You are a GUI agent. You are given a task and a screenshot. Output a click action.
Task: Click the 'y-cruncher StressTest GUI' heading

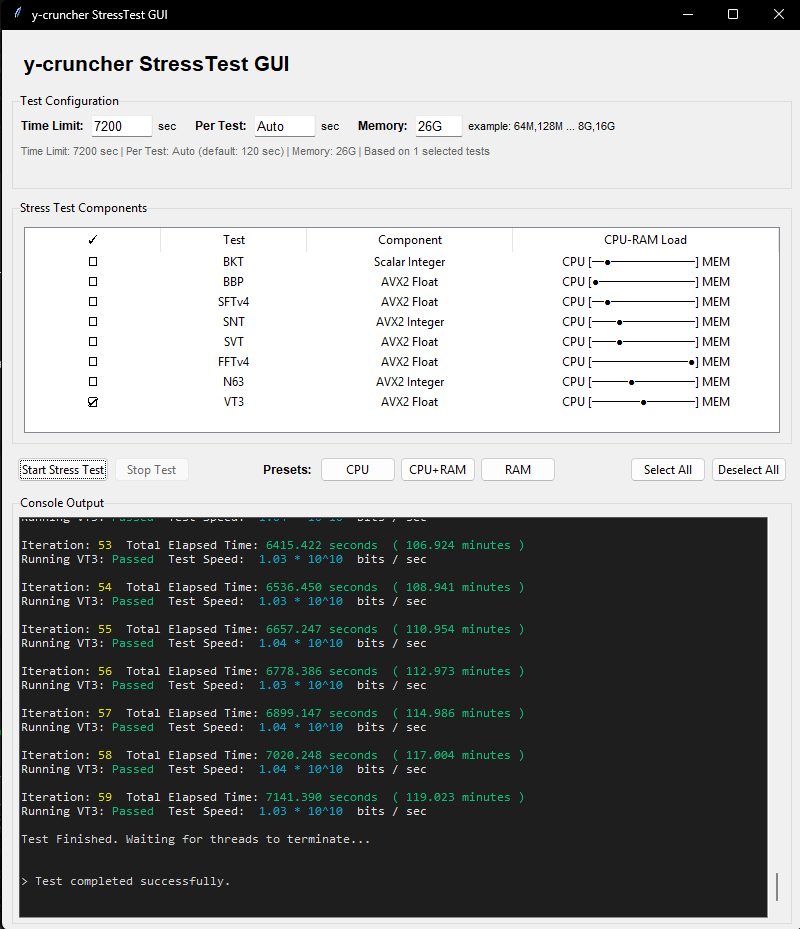[x=156, y=64]
